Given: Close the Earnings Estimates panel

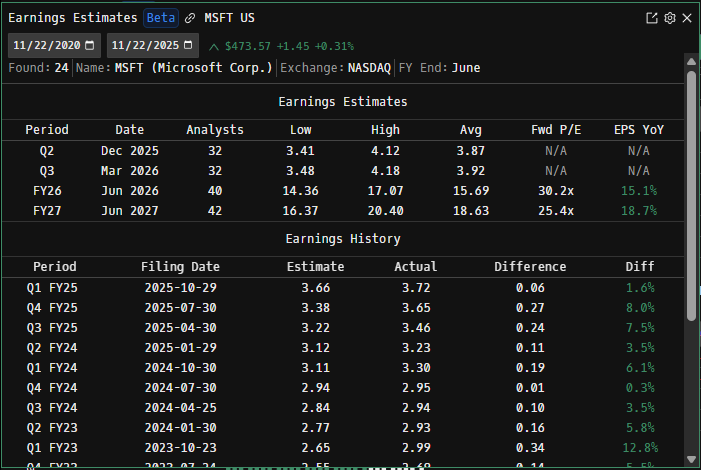Looking at the screenshot, I should (687, 18).
